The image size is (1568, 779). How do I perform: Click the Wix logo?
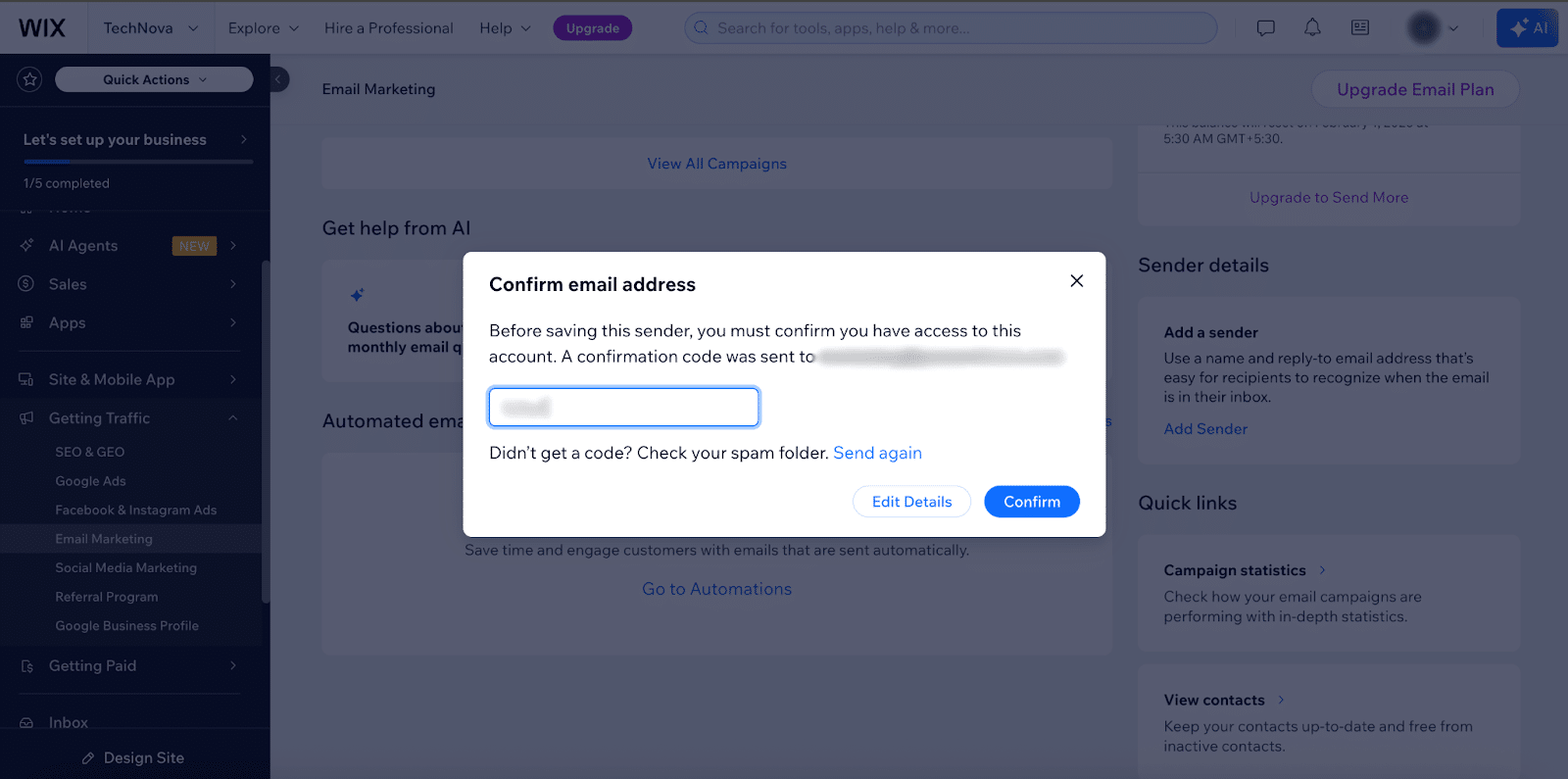click(42, 27)
